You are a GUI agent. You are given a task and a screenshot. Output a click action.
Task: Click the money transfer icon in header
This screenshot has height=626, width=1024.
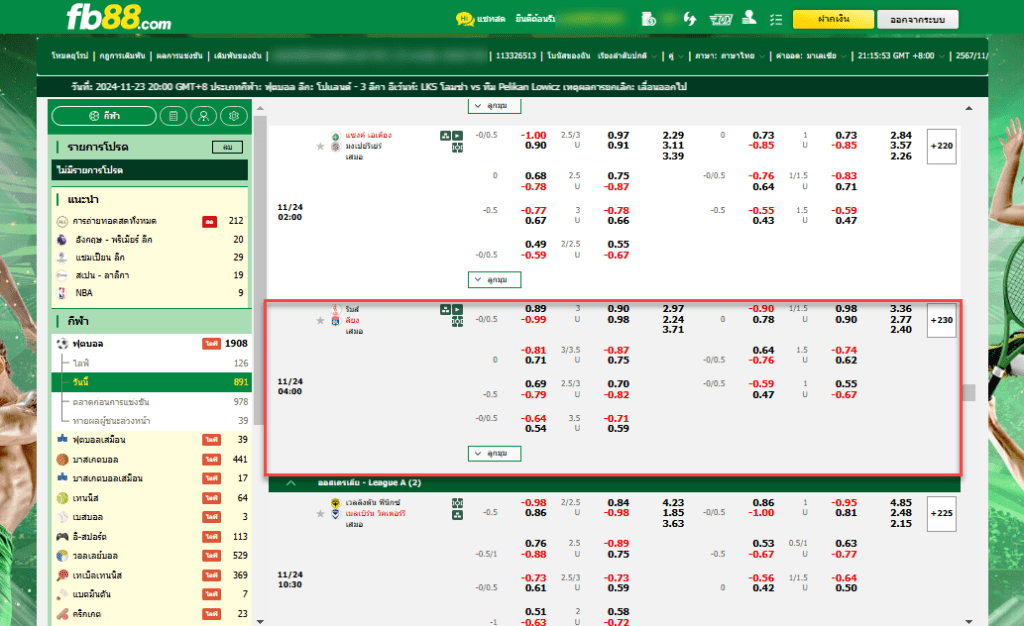[x=648, y=19]
